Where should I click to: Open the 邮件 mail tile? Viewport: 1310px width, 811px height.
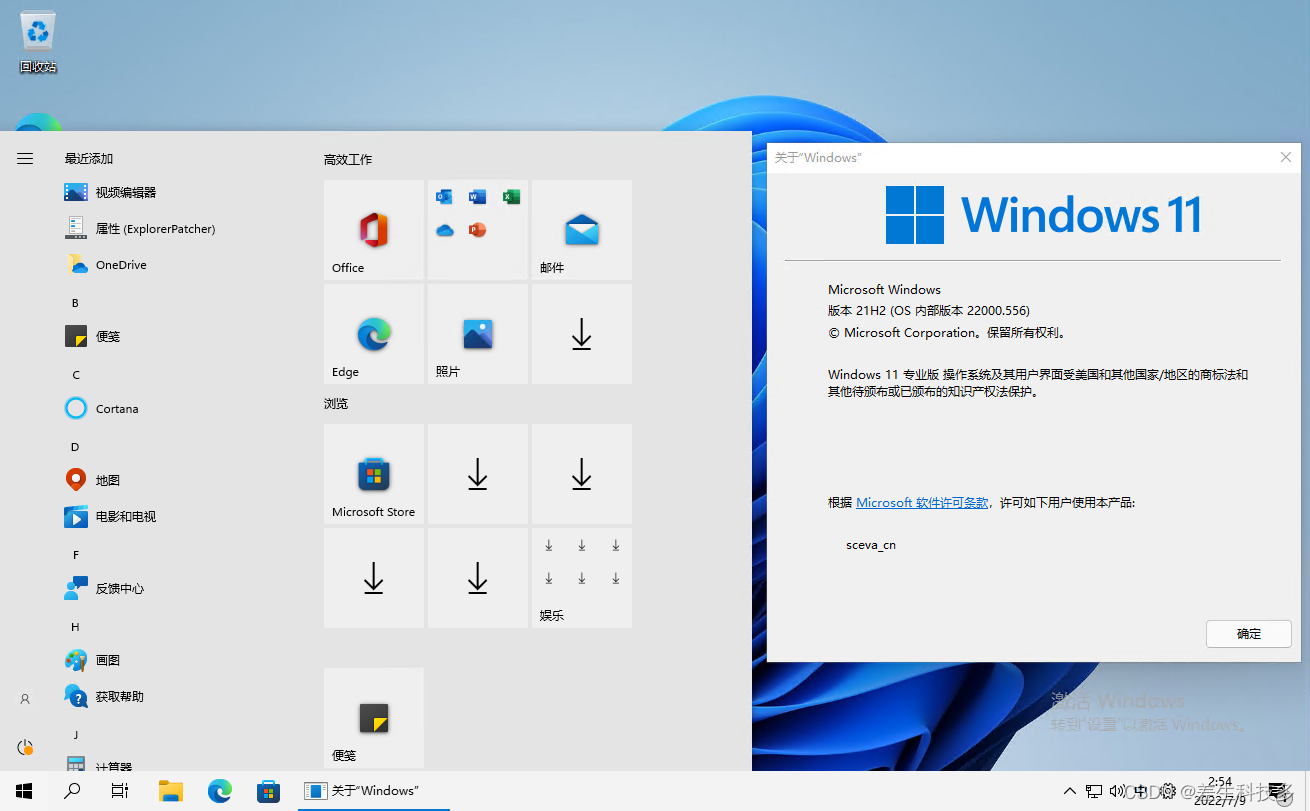[582, 230]
